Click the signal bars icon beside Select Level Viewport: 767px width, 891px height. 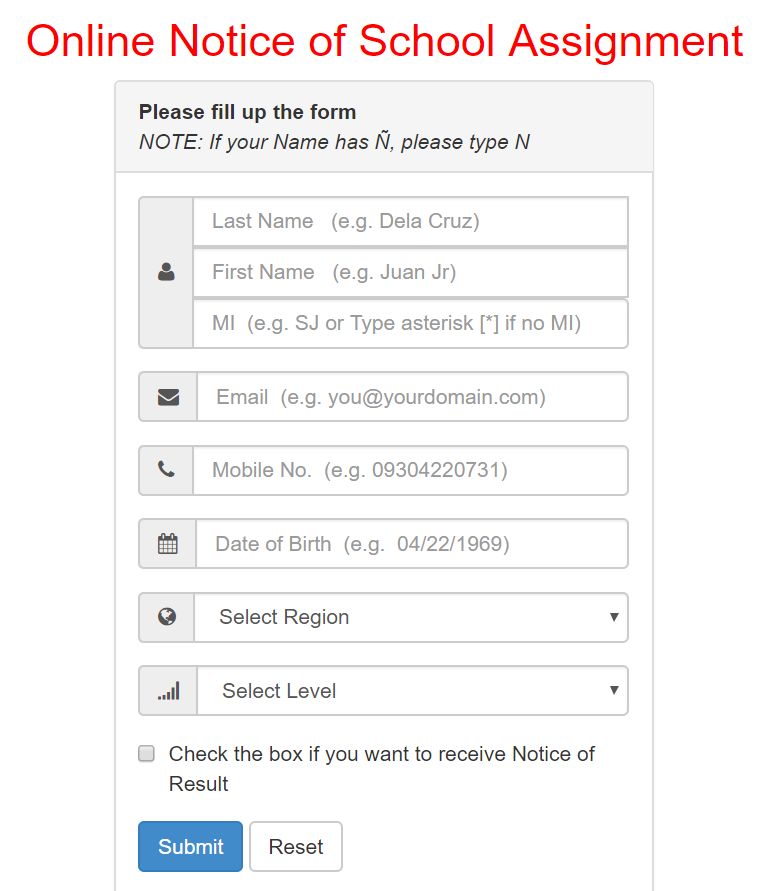point(169,690)
